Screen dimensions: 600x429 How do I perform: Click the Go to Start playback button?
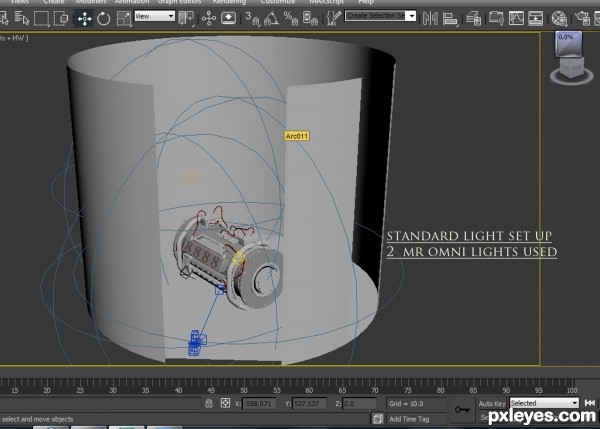click(x=590, y=403)
